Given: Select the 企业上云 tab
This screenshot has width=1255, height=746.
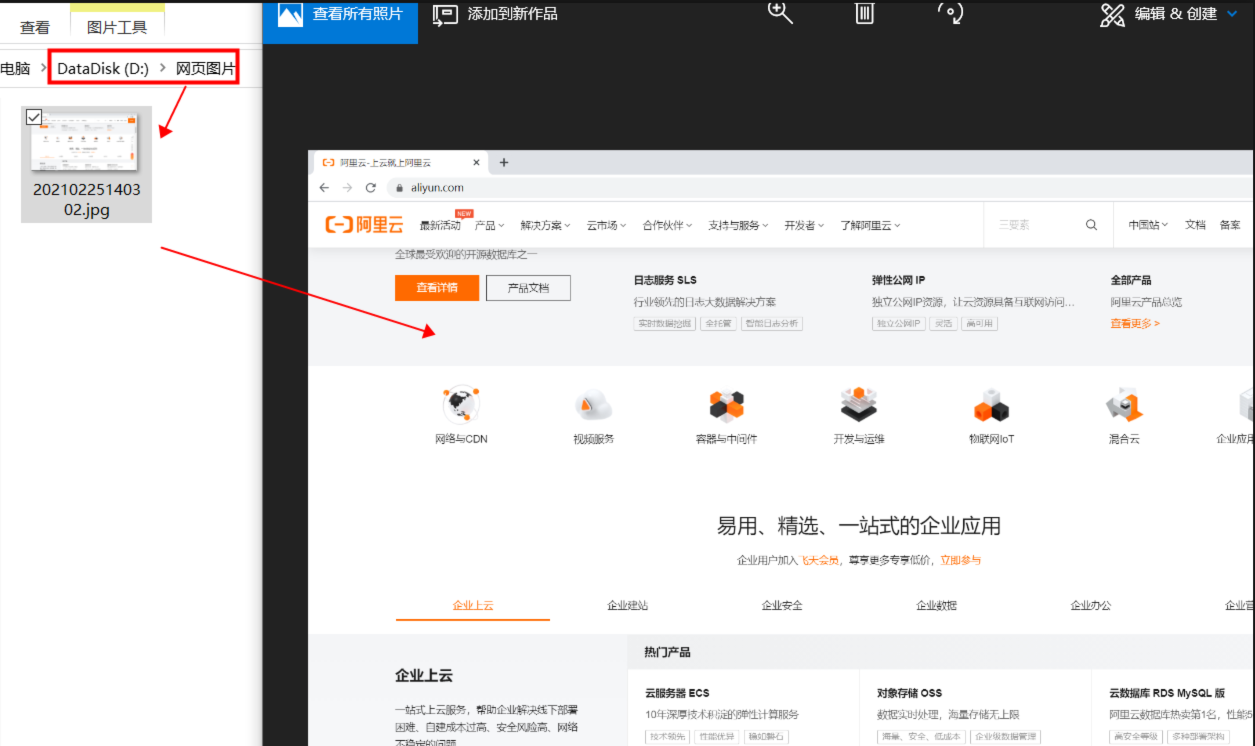Looking at the screenshot, I should point(473,606).
